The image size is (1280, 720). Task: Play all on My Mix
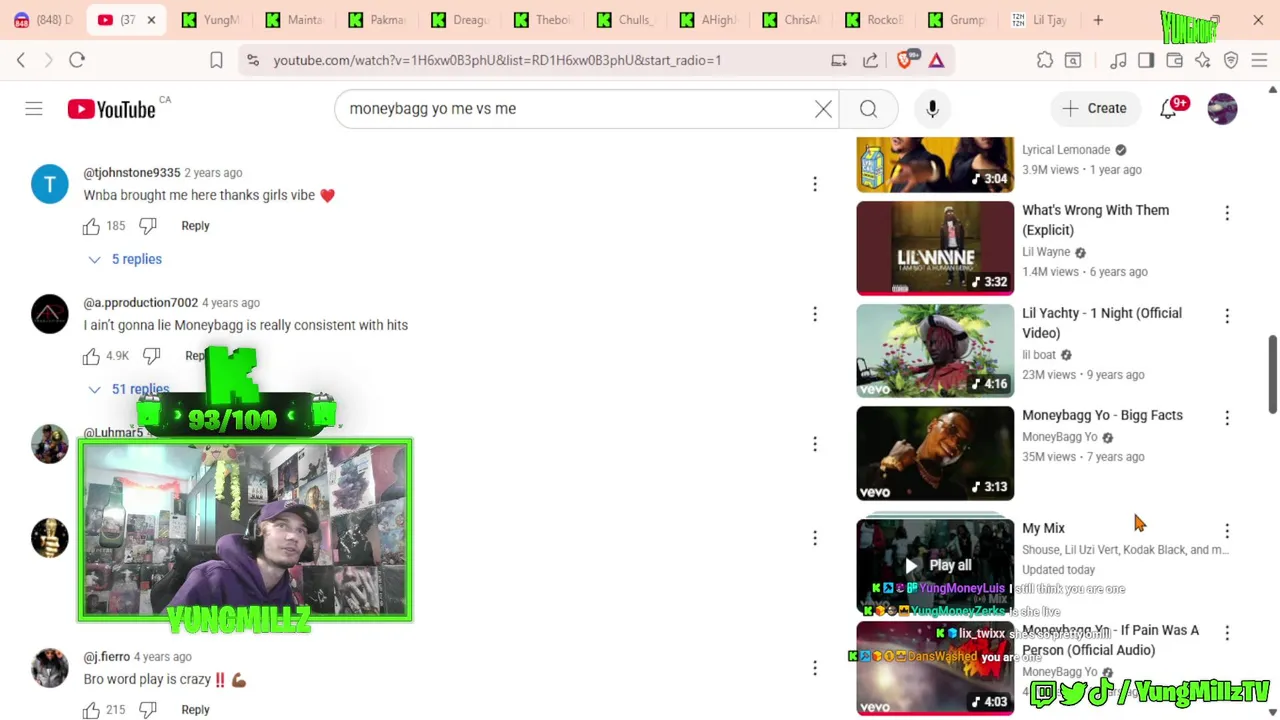(x=937, y=565)
